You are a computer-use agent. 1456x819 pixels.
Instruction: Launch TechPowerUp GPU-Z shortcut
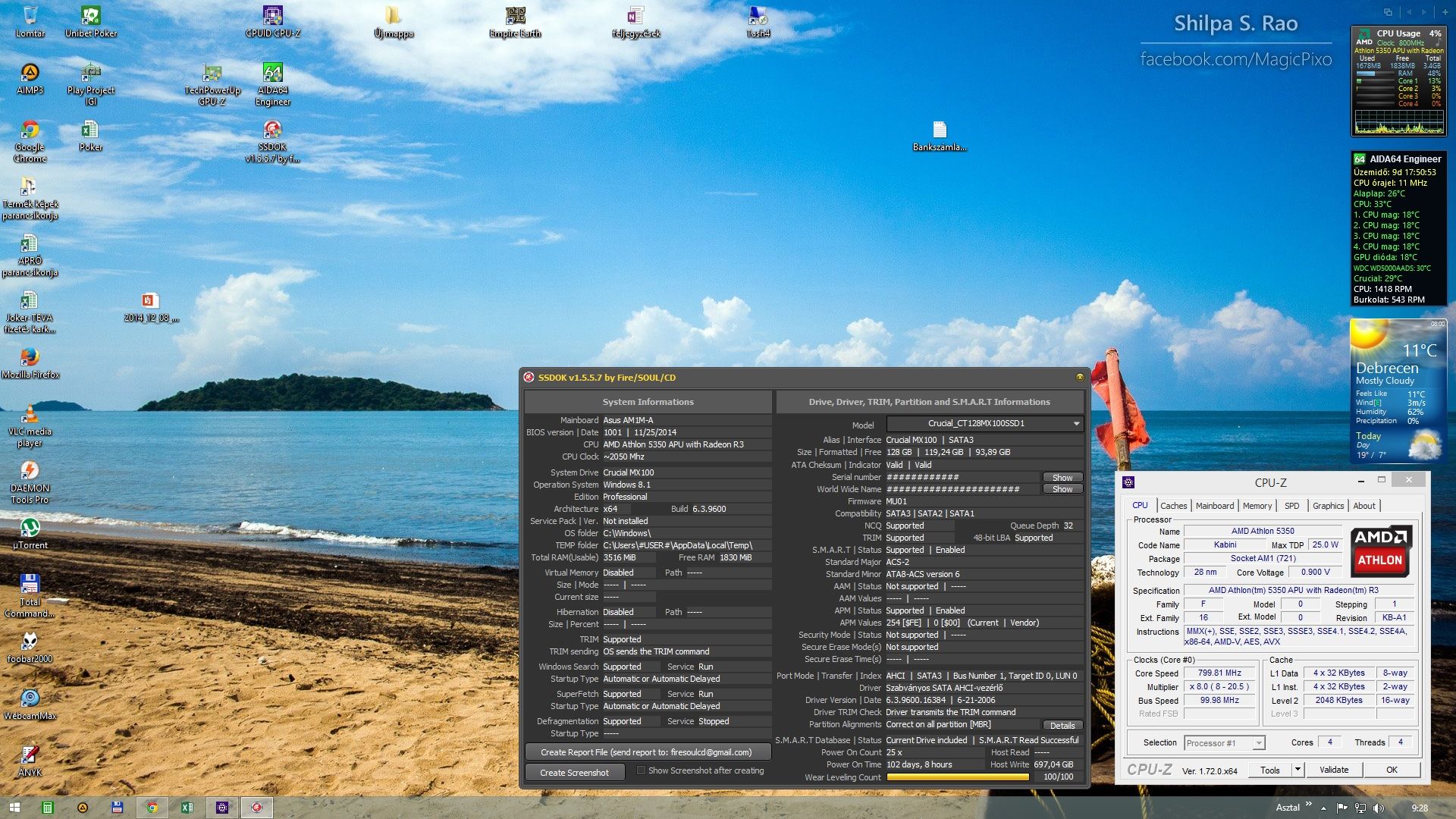[212, 83]
